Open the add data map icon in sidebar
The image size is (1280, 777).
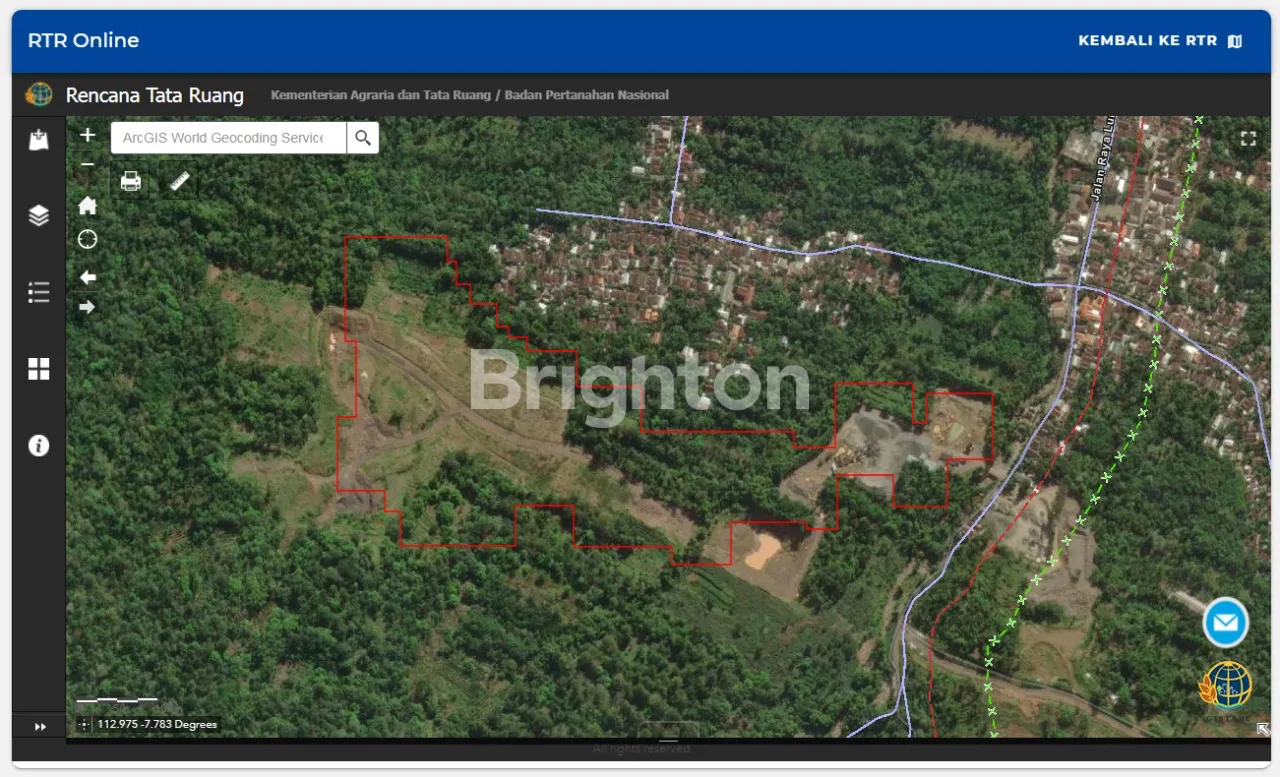pos(39,140)
